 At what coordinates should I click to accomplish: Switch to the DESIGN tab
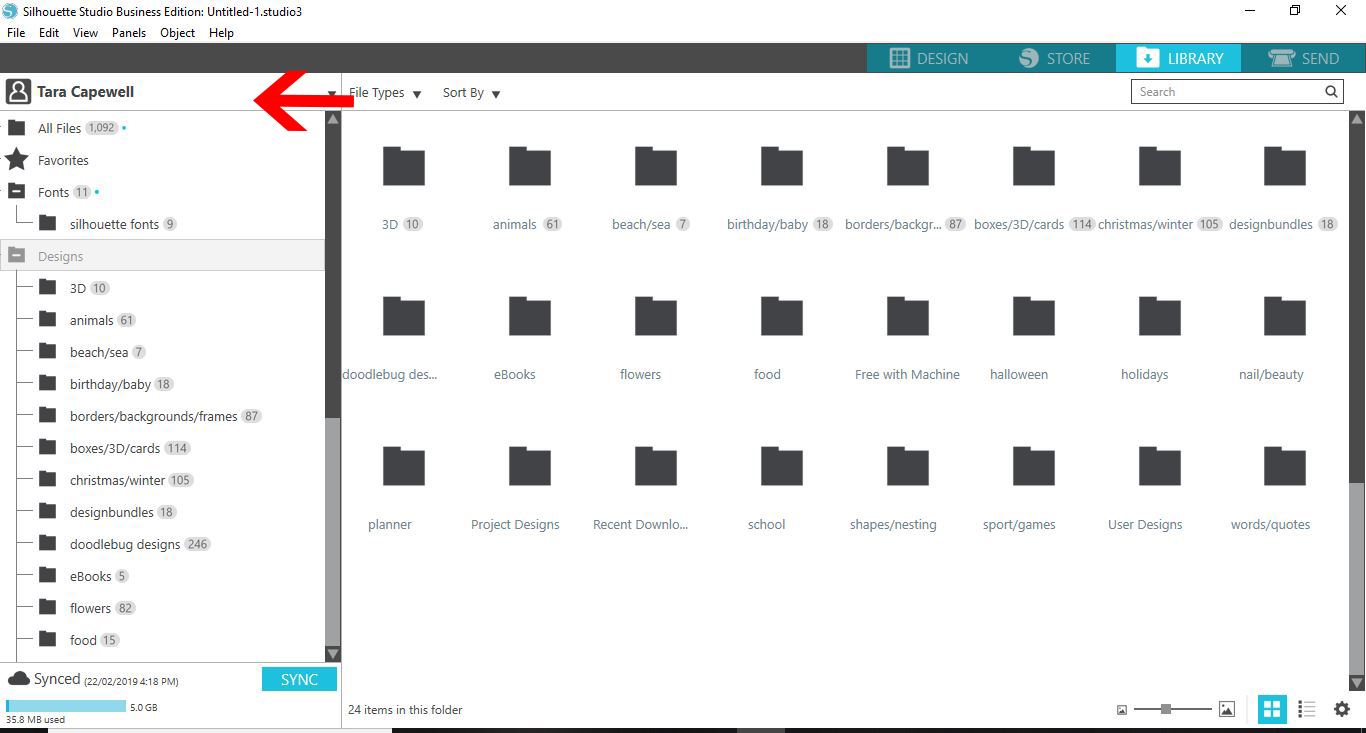[929, 58]
